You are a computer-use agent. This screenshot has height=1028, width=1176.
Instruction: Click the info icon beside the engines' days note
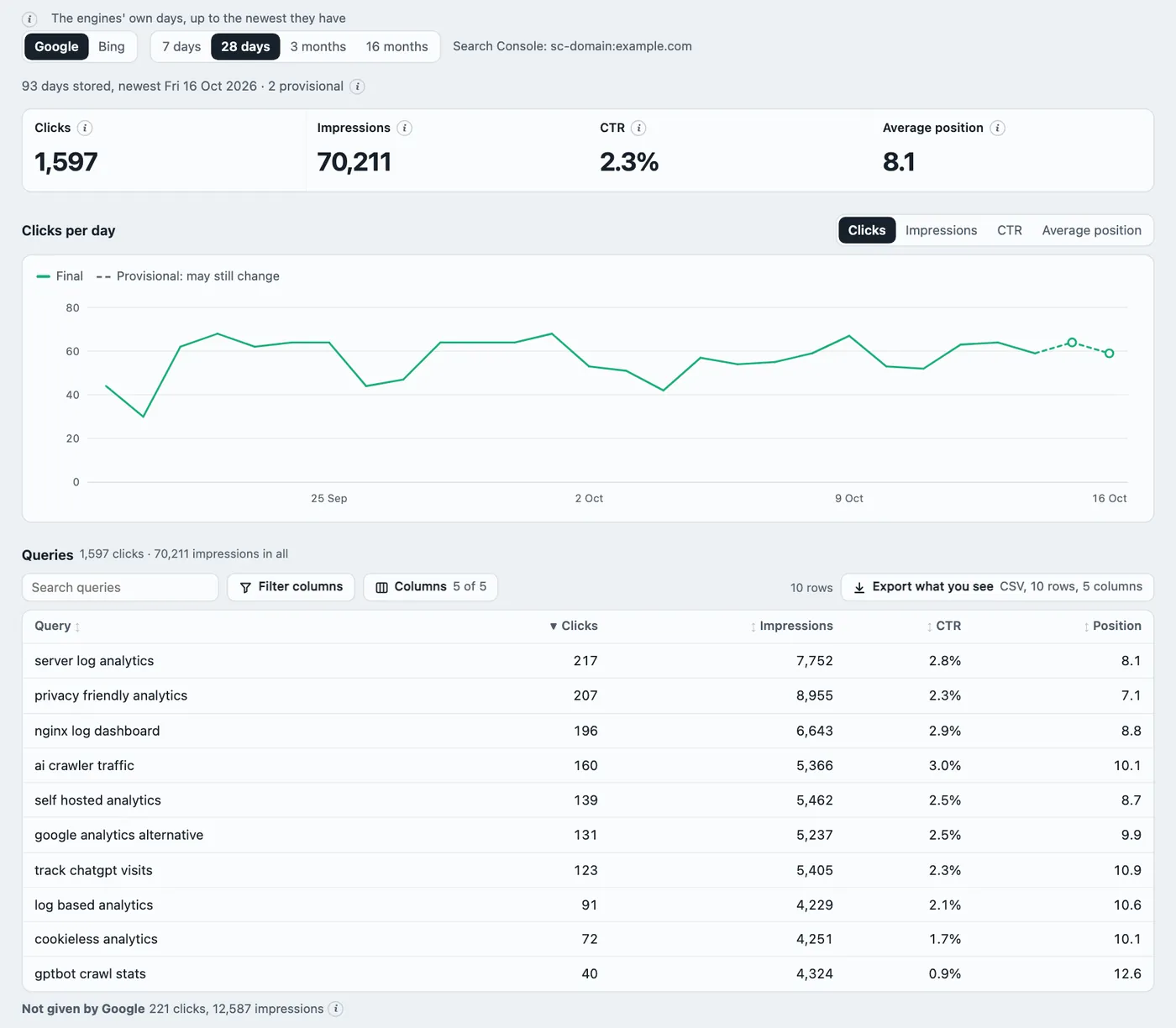coord(29,18)
